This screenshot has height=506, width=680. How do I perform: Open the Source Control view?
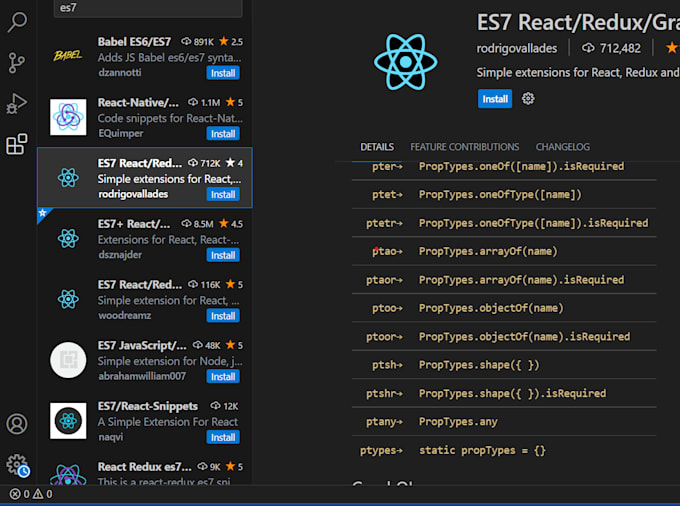coord(17,63)
